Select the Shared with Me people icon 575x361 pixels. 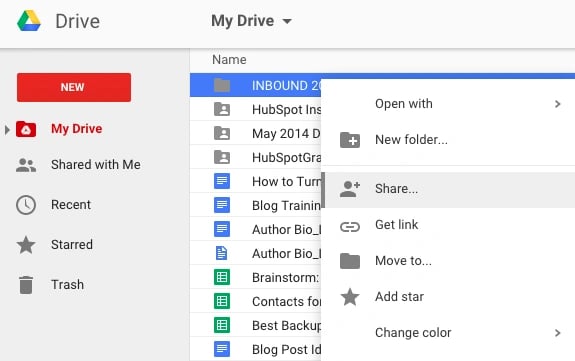tap(26, 165)
